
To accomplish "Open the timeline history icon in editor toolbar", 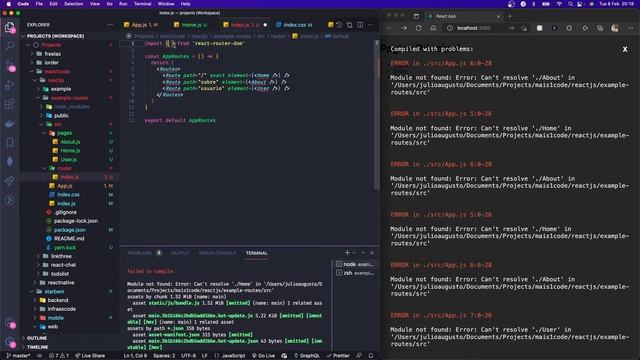I will [x=339, y=25].
